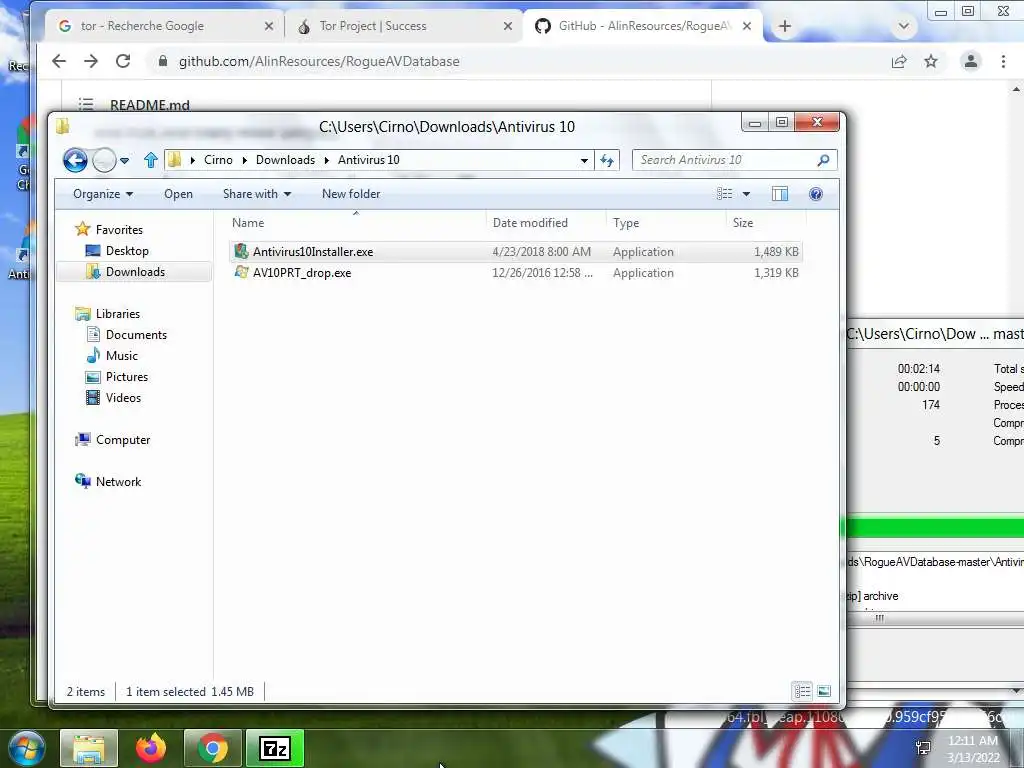Expand the address bar history dropdown

[x=584, y=160]
